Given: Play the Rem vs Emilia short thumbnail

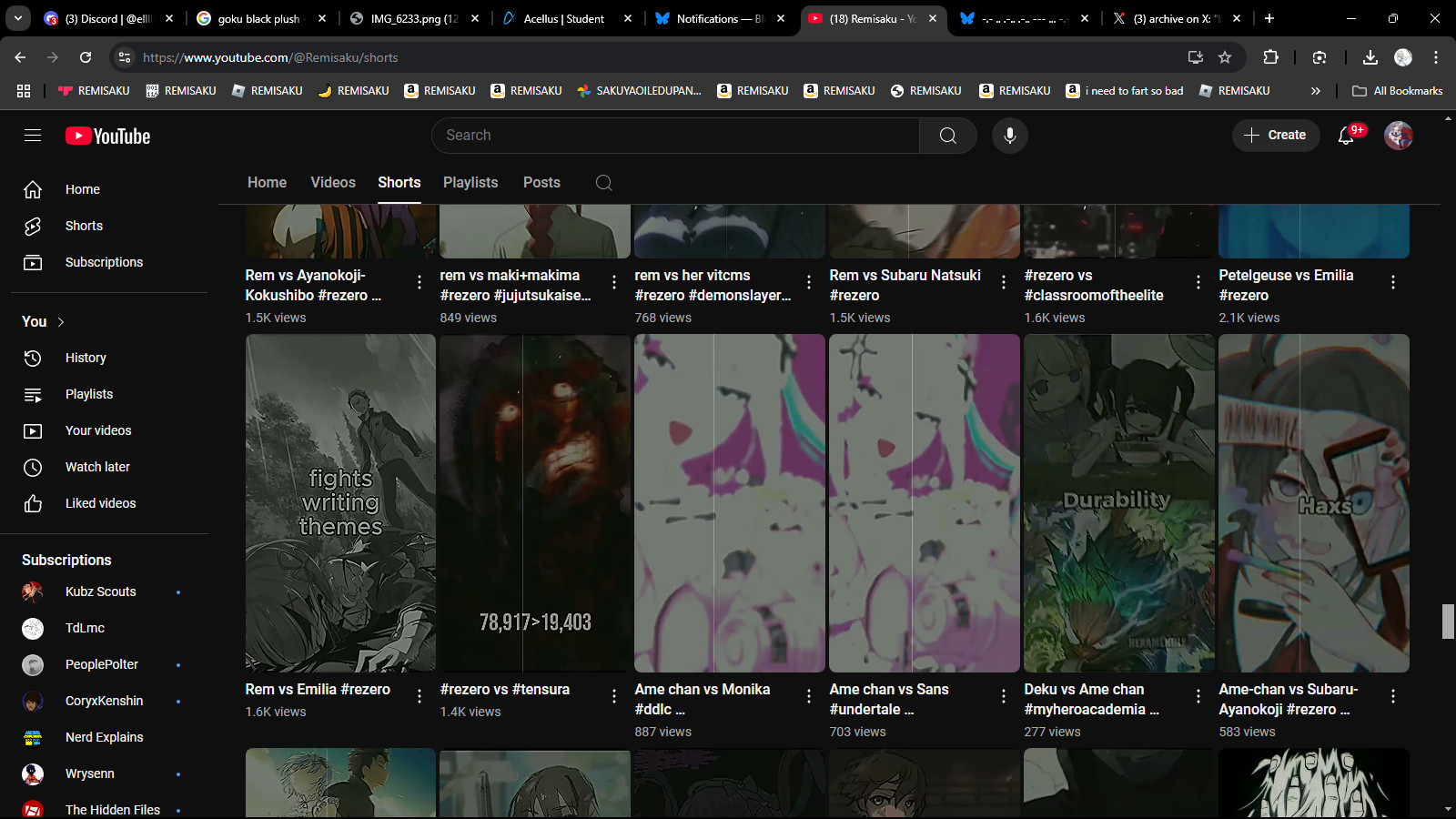Looking at the screenshot, I should pos(340,503).
